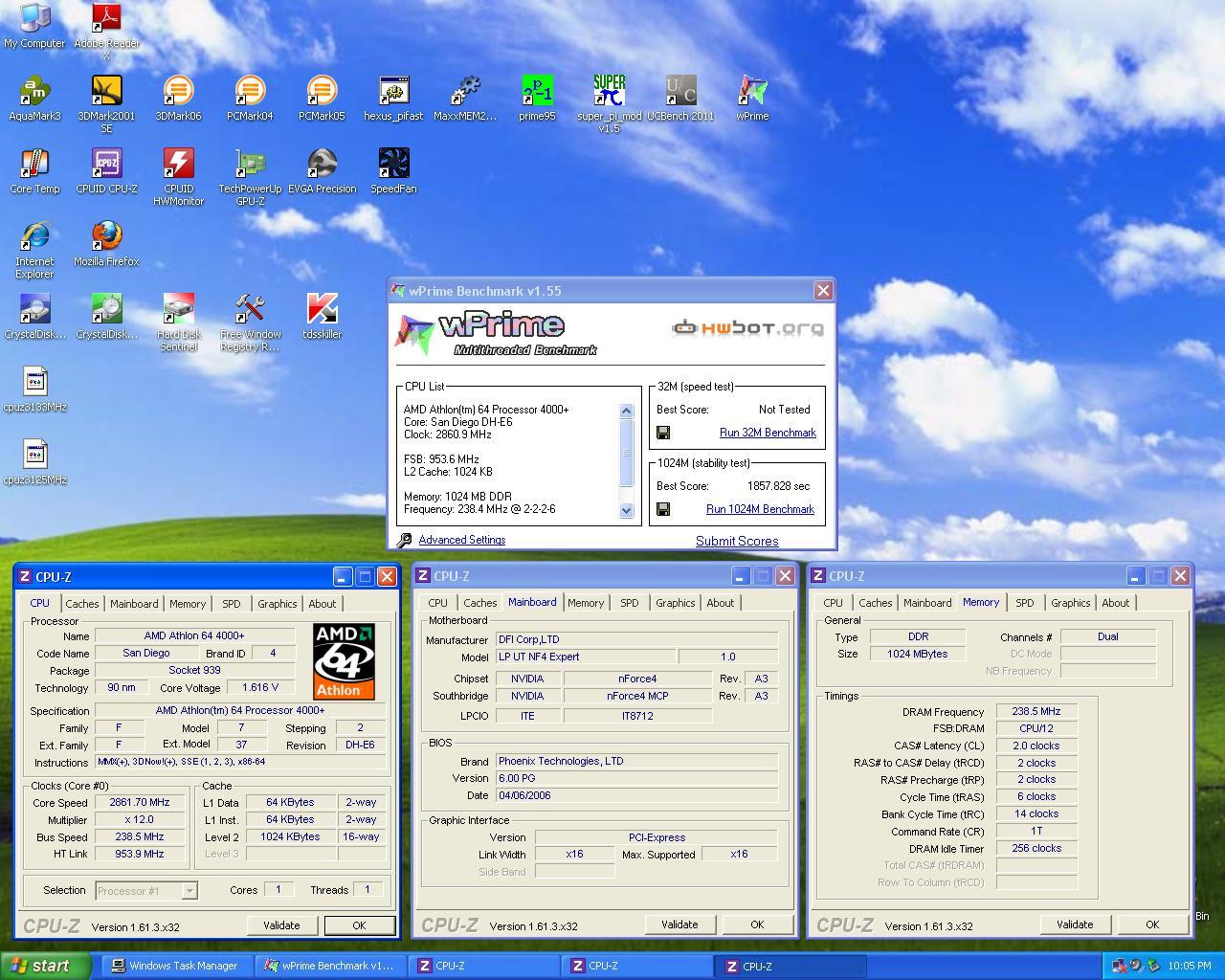This screenshot has width=1225, height=980.
Task: Select SPD tab in first CPU-Z window
Action: coord(232,604)
